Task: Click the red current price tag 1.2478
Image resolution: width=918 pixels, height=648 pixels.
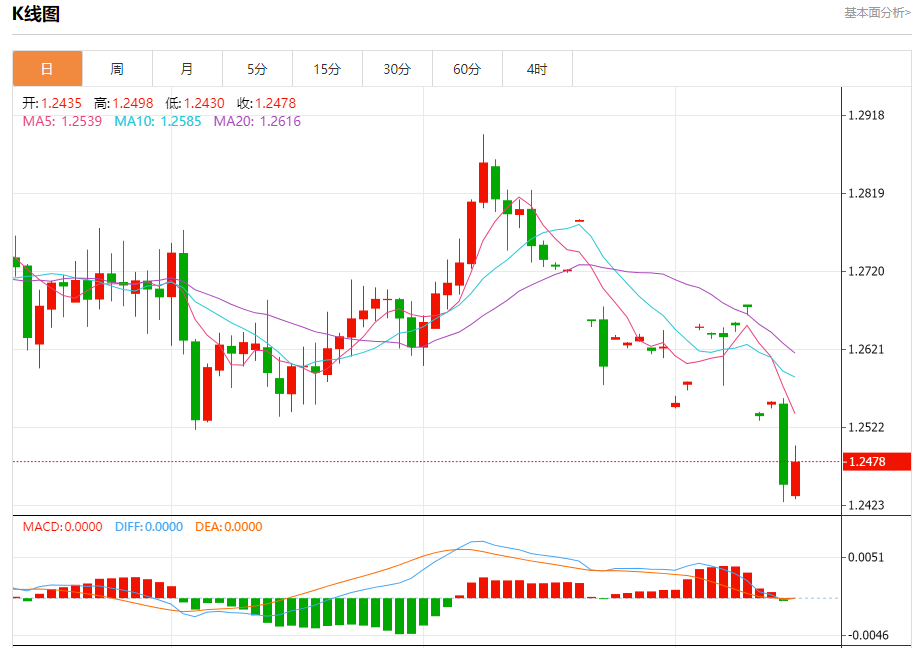Action: click(x=877, y=462)
